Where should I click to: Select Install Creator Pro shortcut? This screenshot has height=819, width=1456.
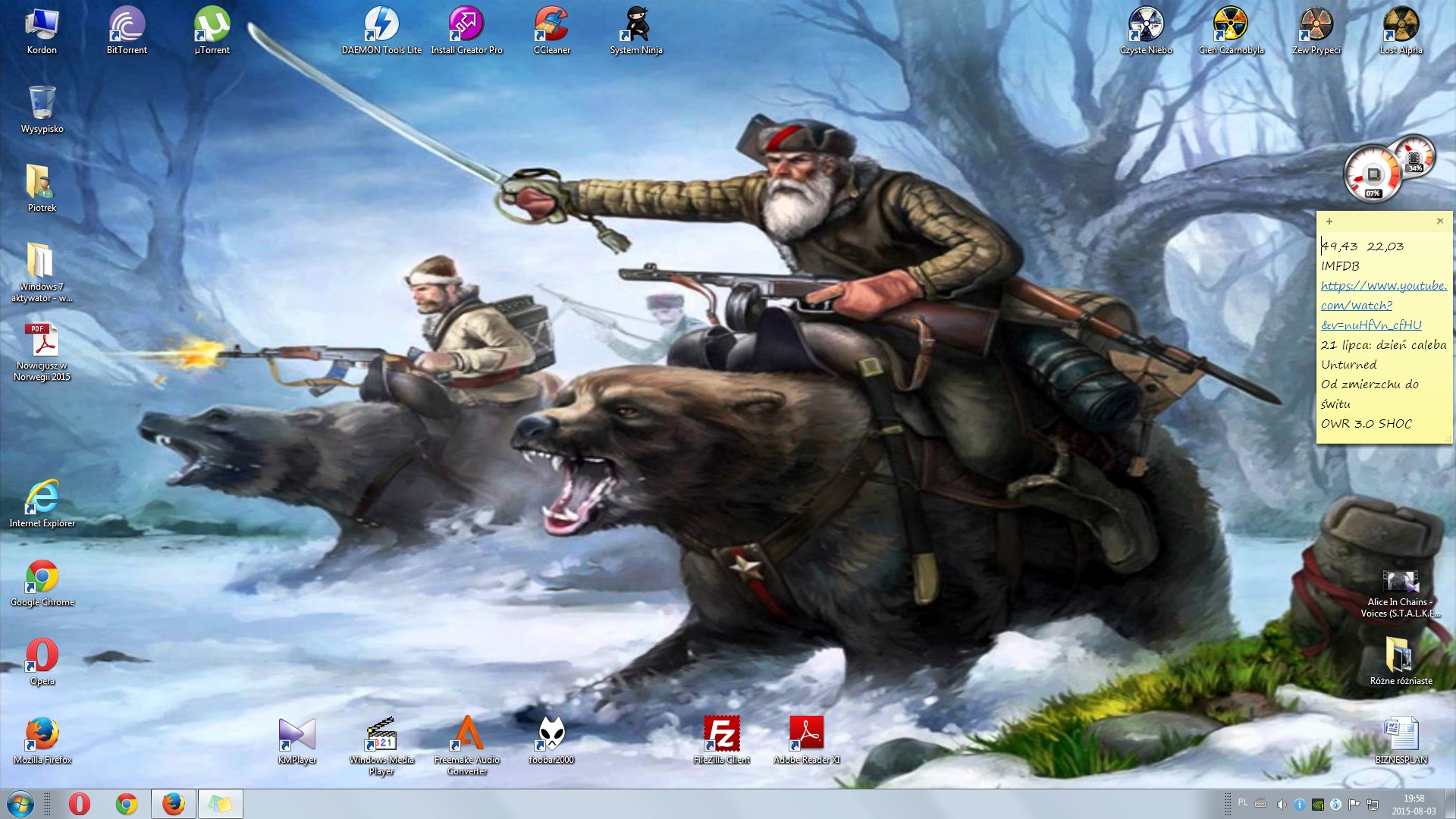point(466,32)
